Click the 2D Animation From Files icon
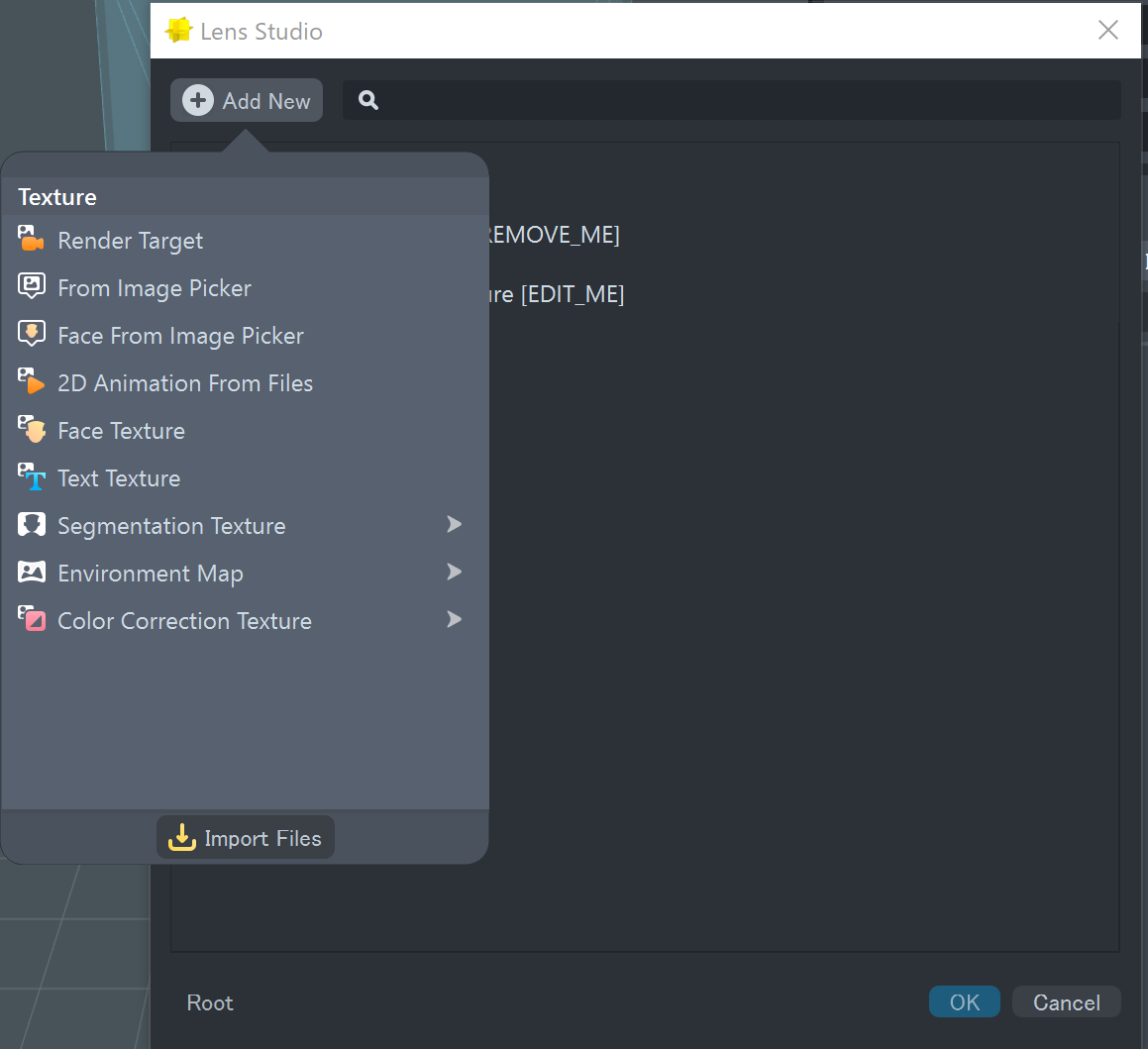The height and width of the screenshot is (1049, 1148). click(31, 381)
